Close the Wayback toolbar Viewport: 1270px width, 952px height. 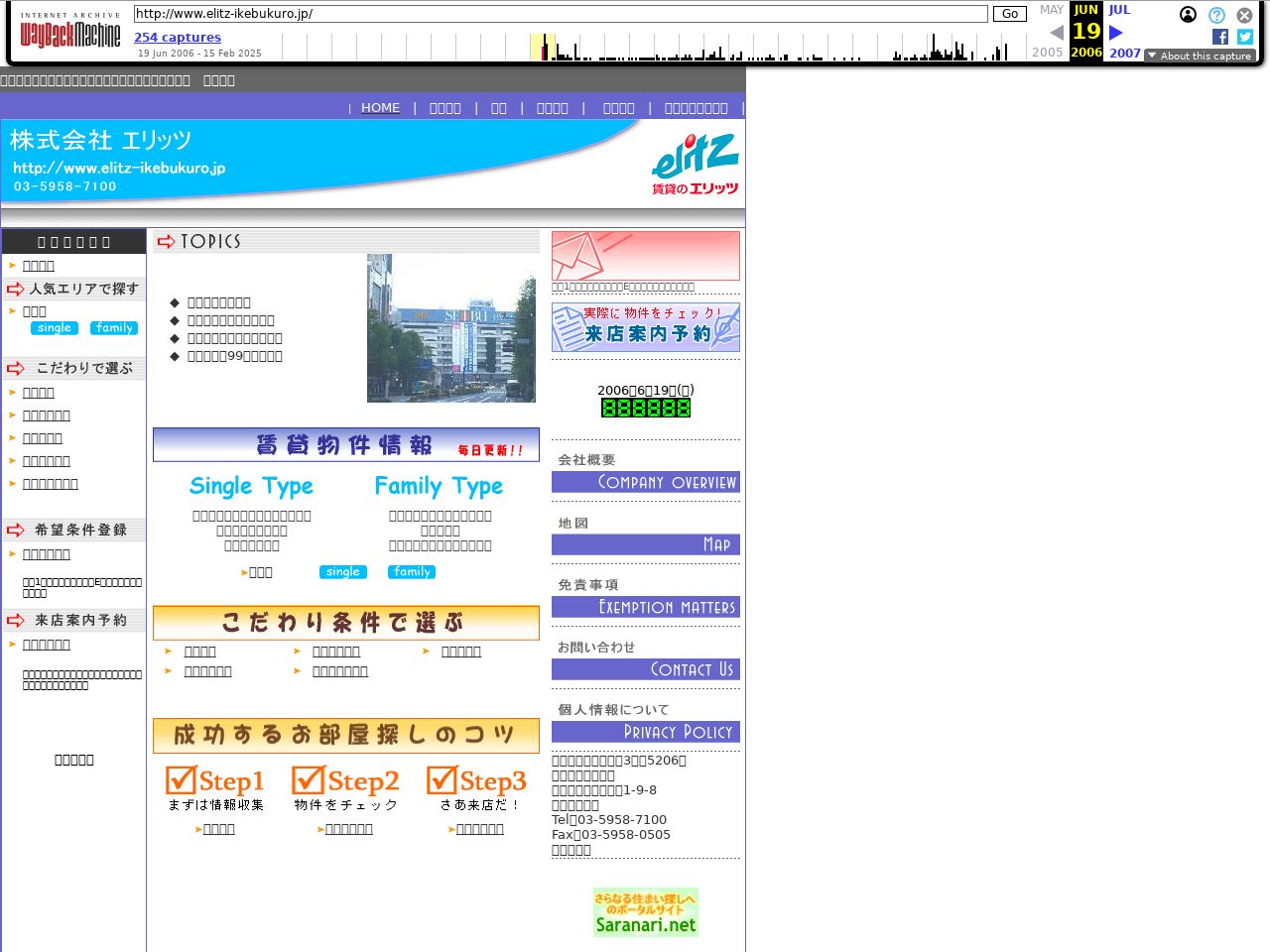[1244, 15]
